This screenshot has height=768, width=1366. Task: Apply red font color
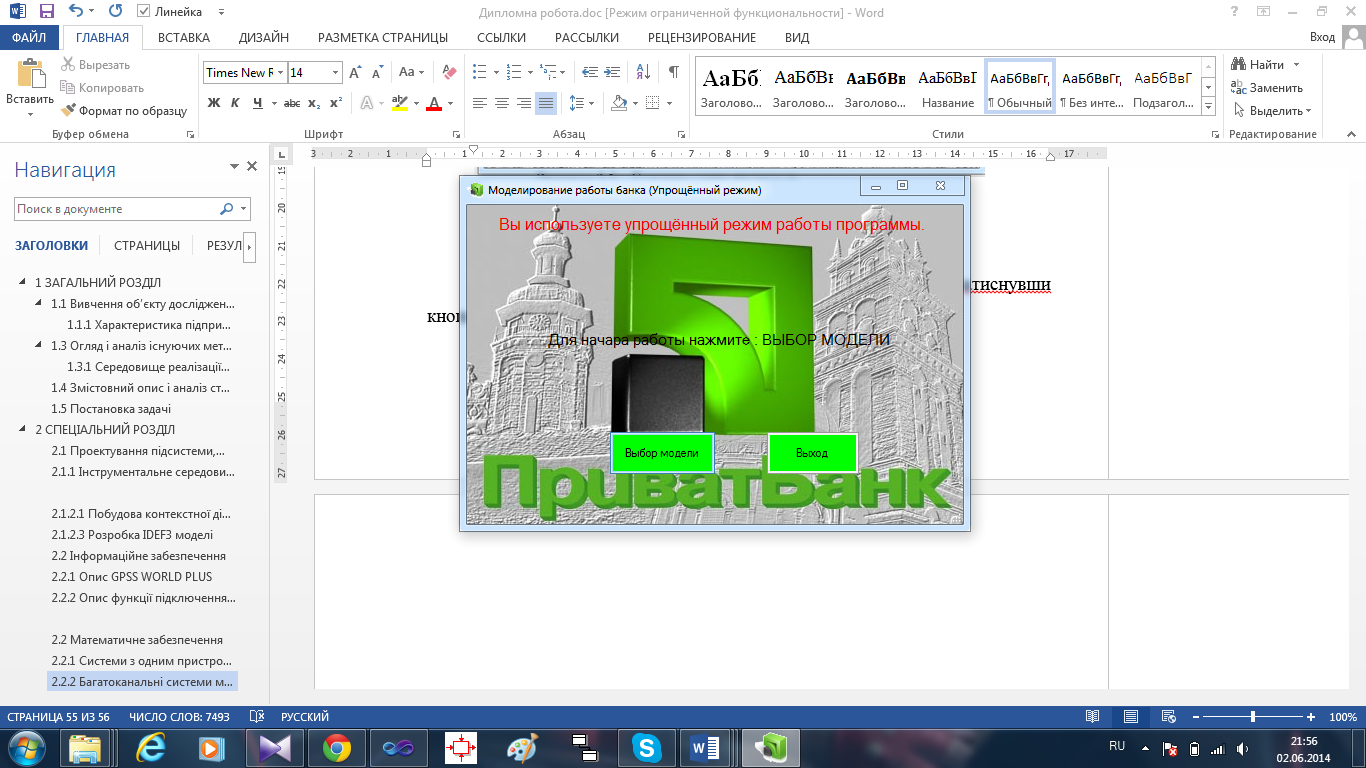(x=434, y=103)
